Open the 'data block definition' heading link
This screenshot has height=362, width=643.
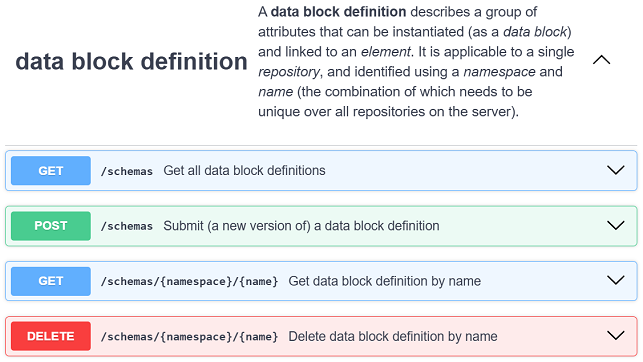131,61
